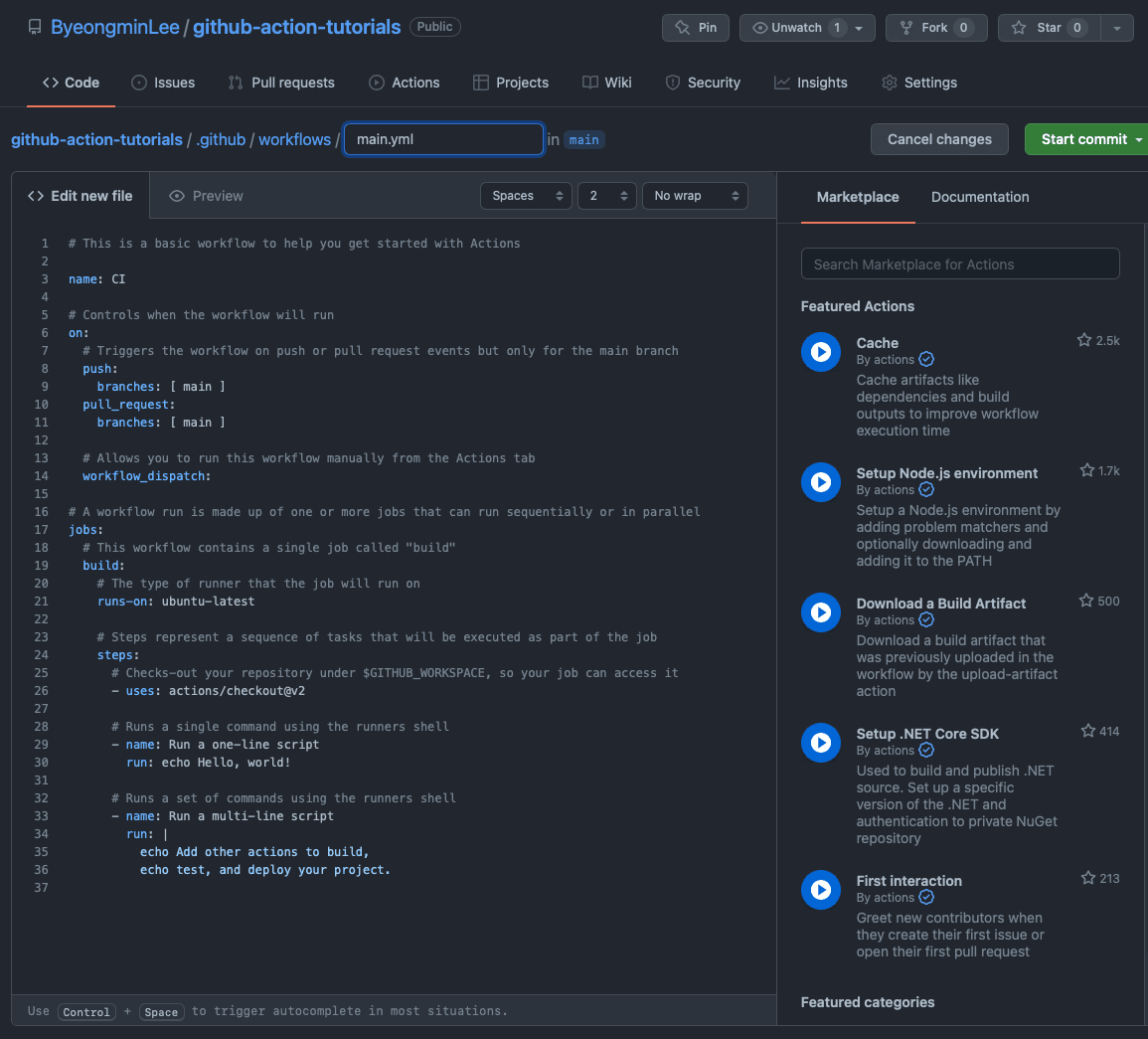Open the Pull requests tab
This screenshot has width=1148, height=1039.
click(282, 83)
